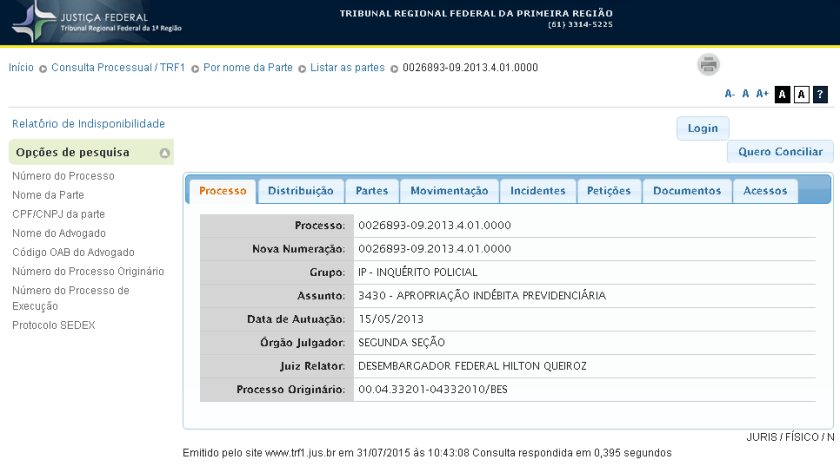This screenshot has height=466, width=840.
Task: Click the Justiça Federal logo
Action: point(96,22)
